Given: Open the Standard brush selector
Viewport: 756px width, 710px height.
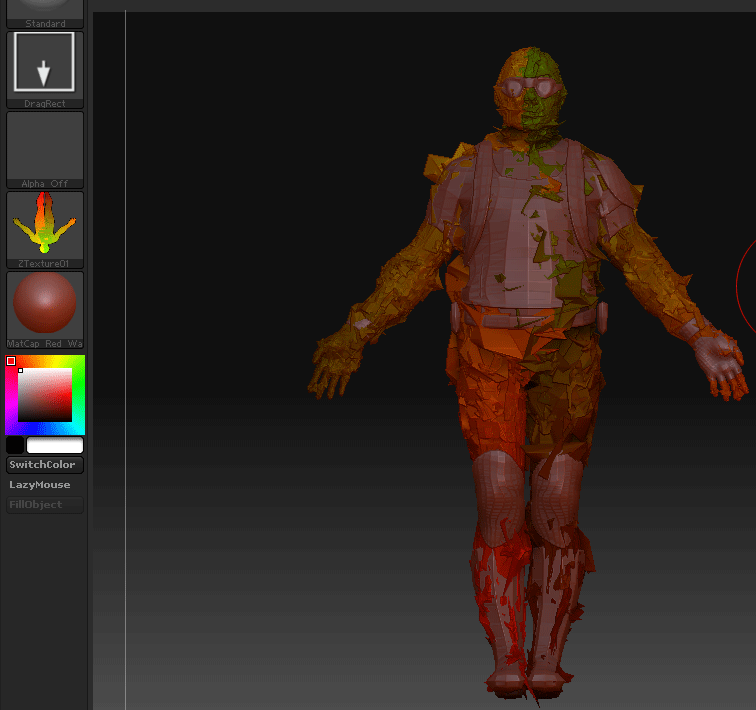Looking at the screenshot, I should [45, 14].
